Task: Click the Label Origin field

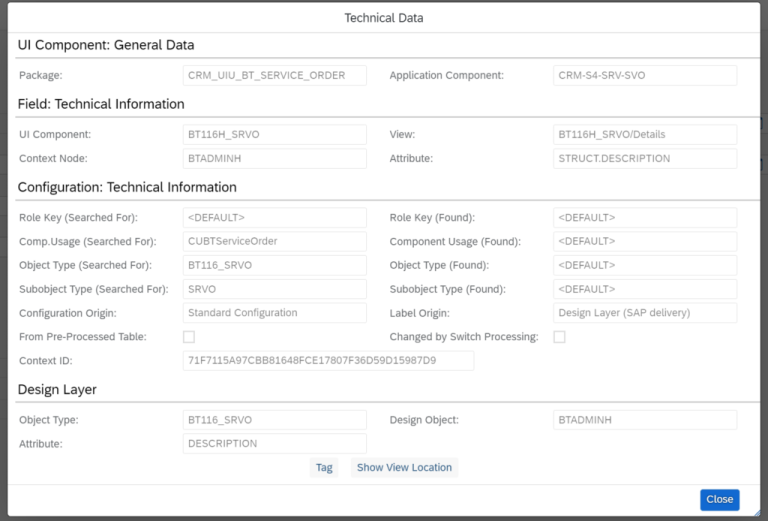Action: (x=644, y=313)
